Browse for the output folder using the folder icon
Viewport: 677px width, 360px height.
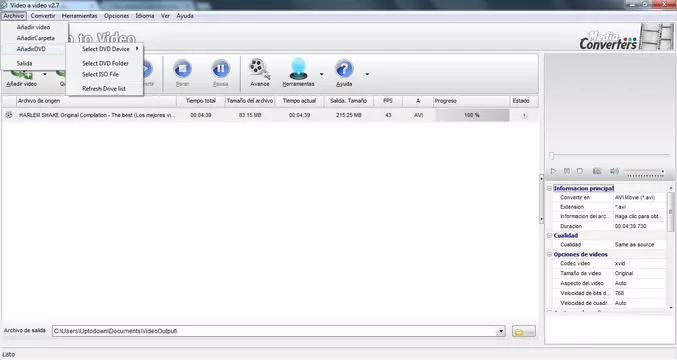[x=524, y=332]
